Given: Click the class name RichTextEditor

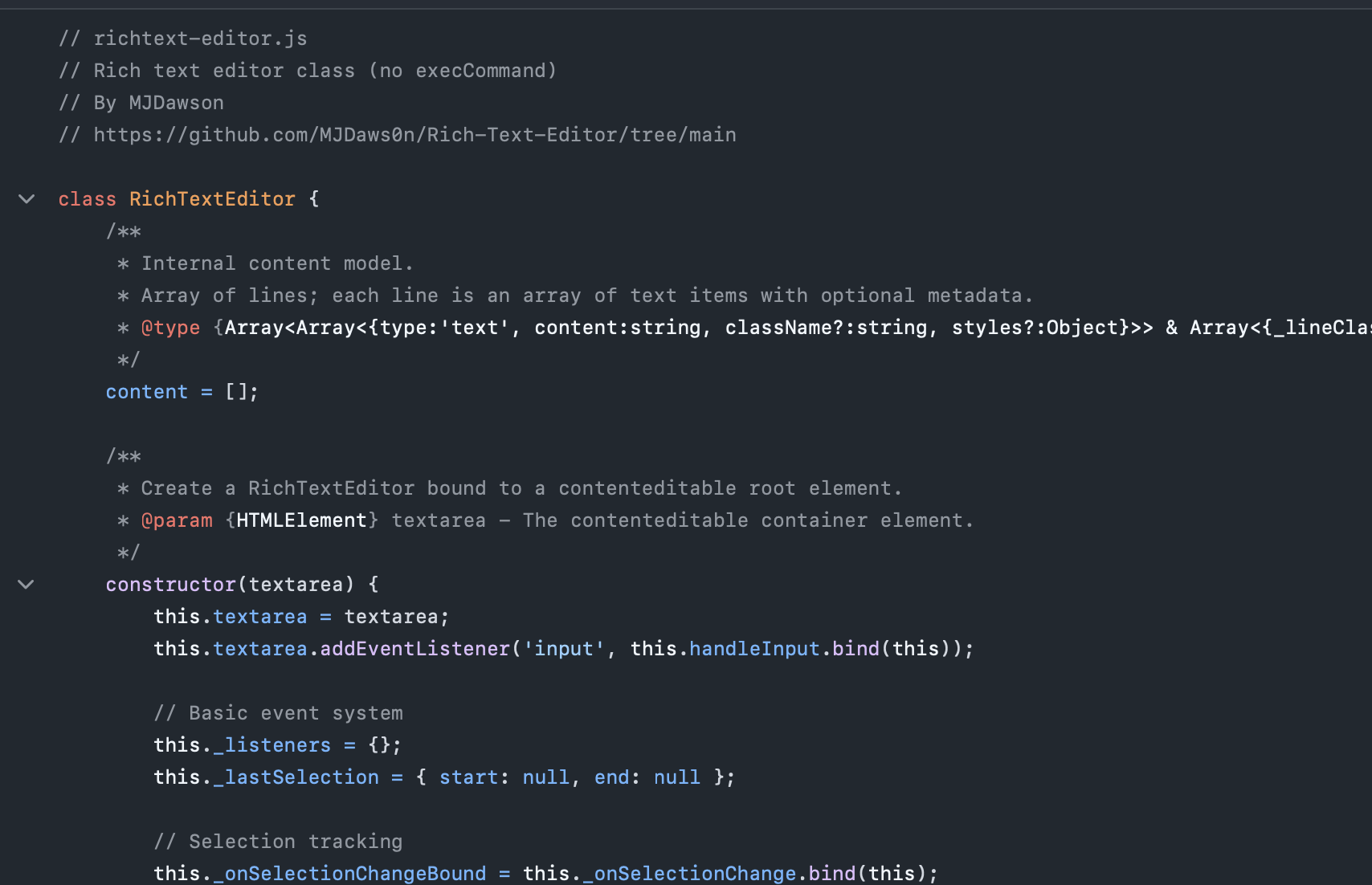Looking at the screenshot, I should (x=212, y=198).
